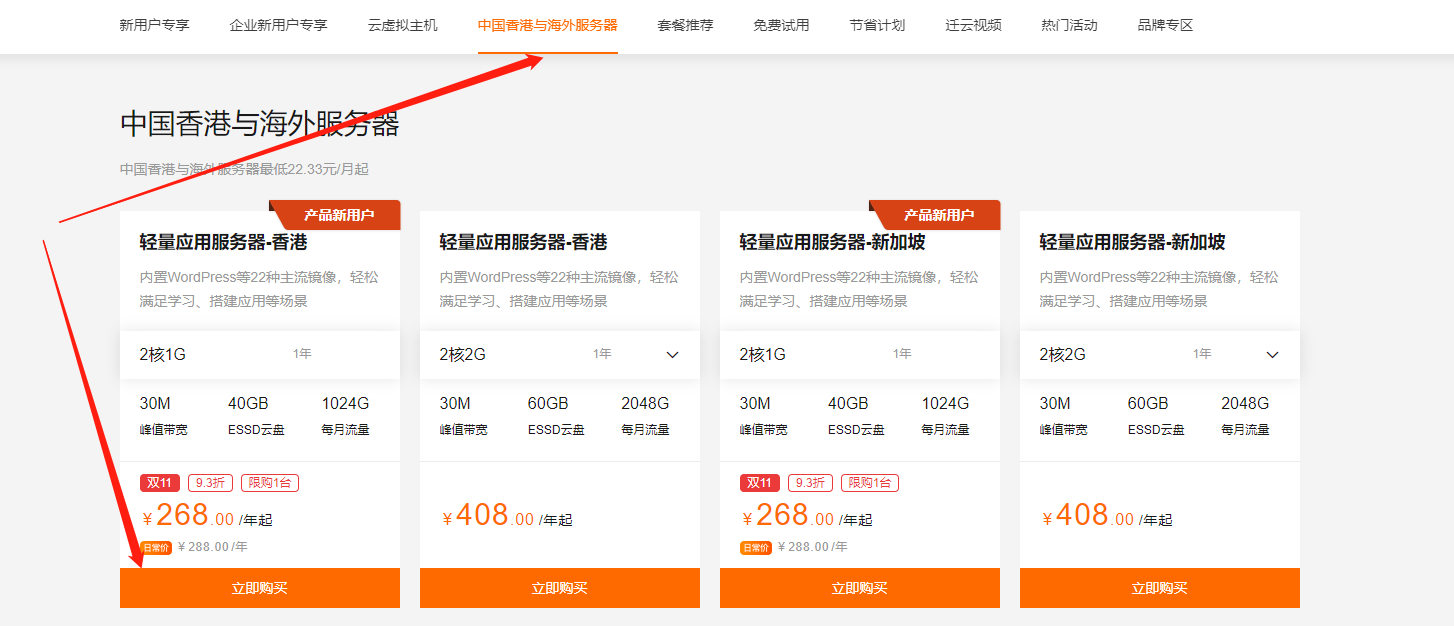Click 立即购买 for Hong Kong 2核2G server
1454x626 pixels.
coord(560,588)
